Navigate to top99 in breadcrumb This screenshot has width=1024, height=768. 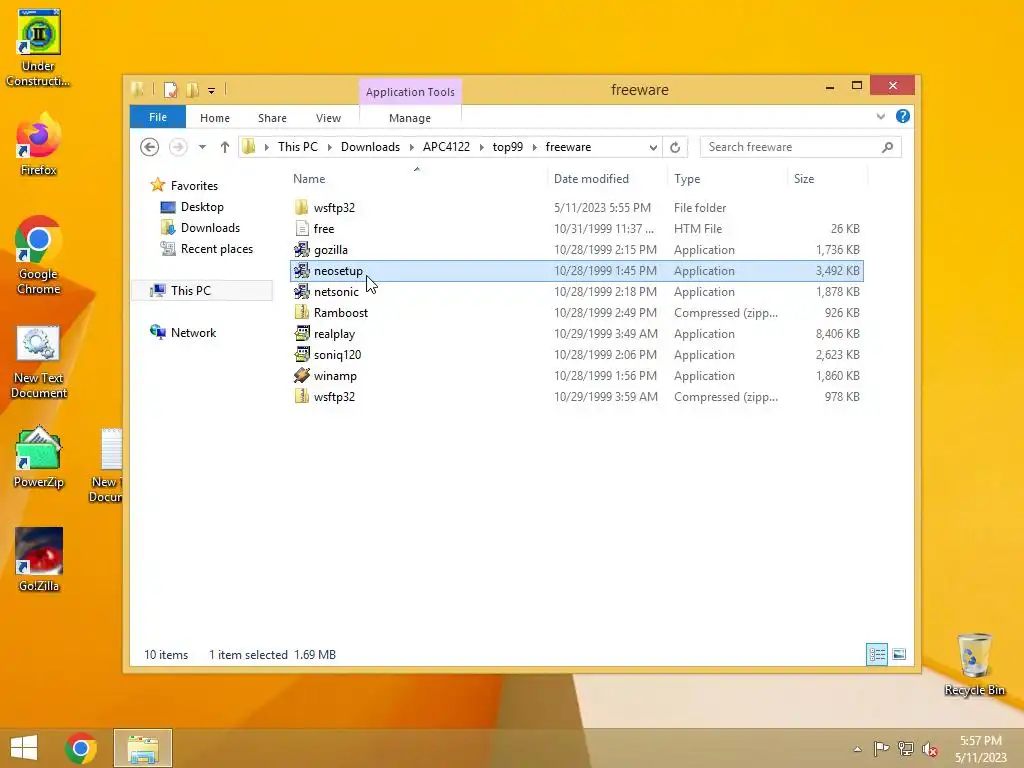pyautogui.click(x=507, y=147)
